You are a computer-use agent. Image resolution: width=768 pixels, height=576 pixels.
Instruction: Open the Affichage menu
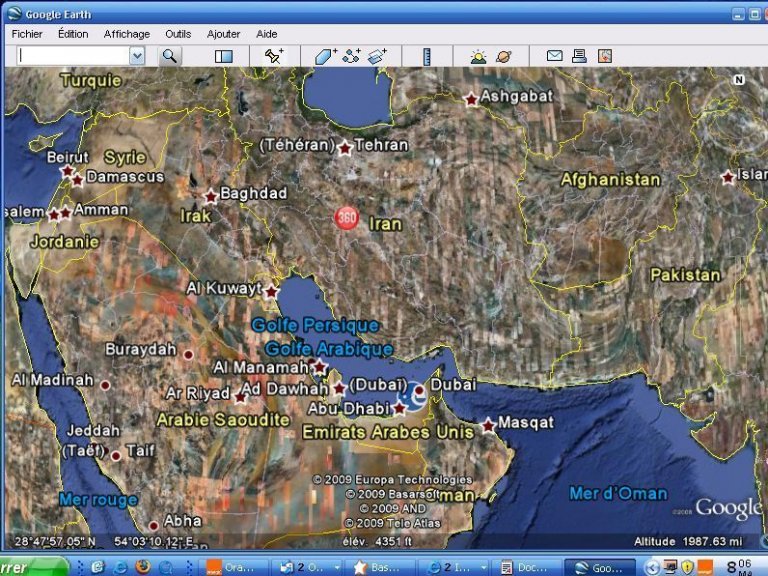pos(127,34)
